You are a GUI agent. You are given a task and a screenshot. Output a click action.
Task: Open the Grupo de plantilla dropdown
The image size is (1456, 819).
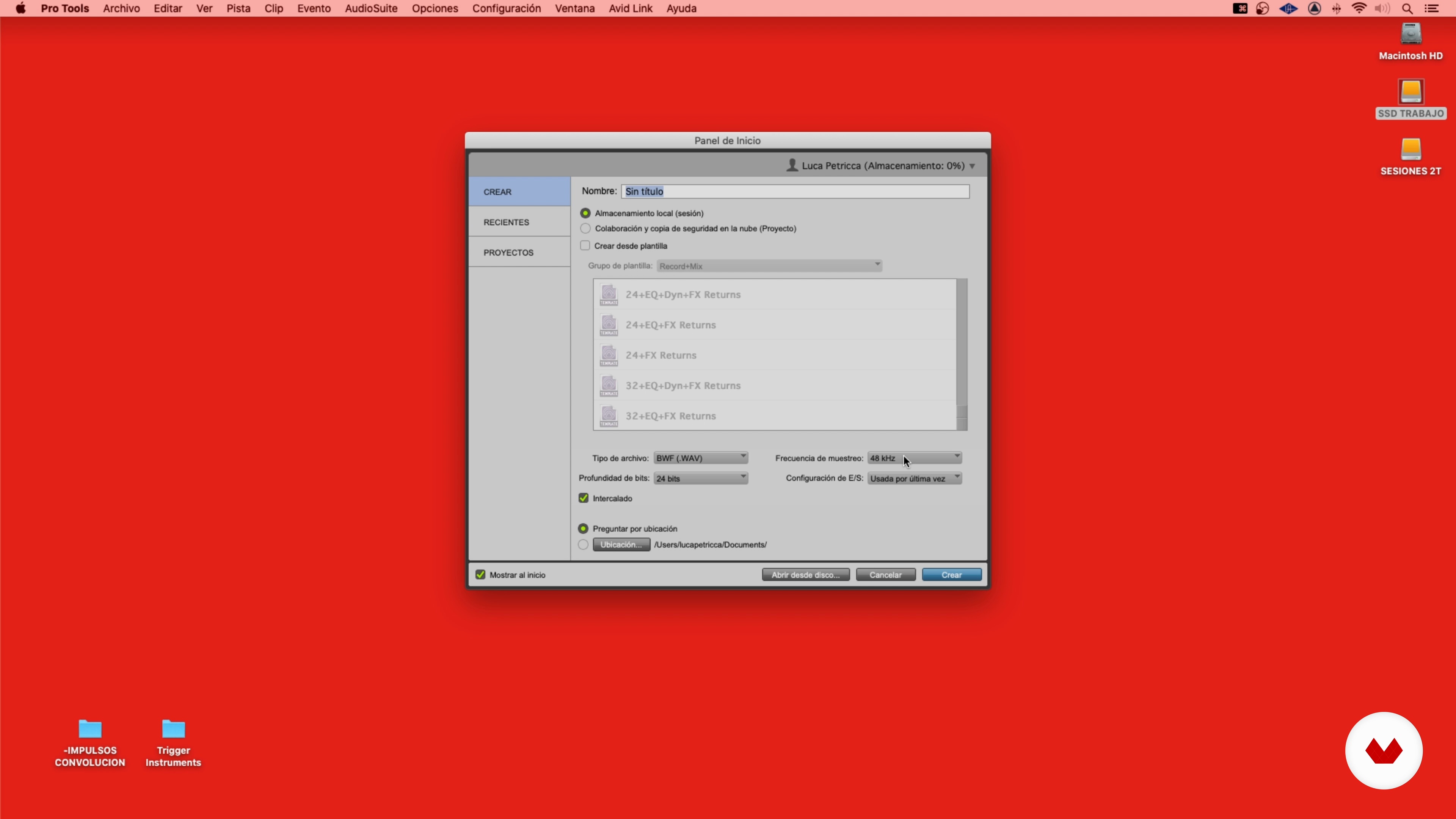coord(769,266)
